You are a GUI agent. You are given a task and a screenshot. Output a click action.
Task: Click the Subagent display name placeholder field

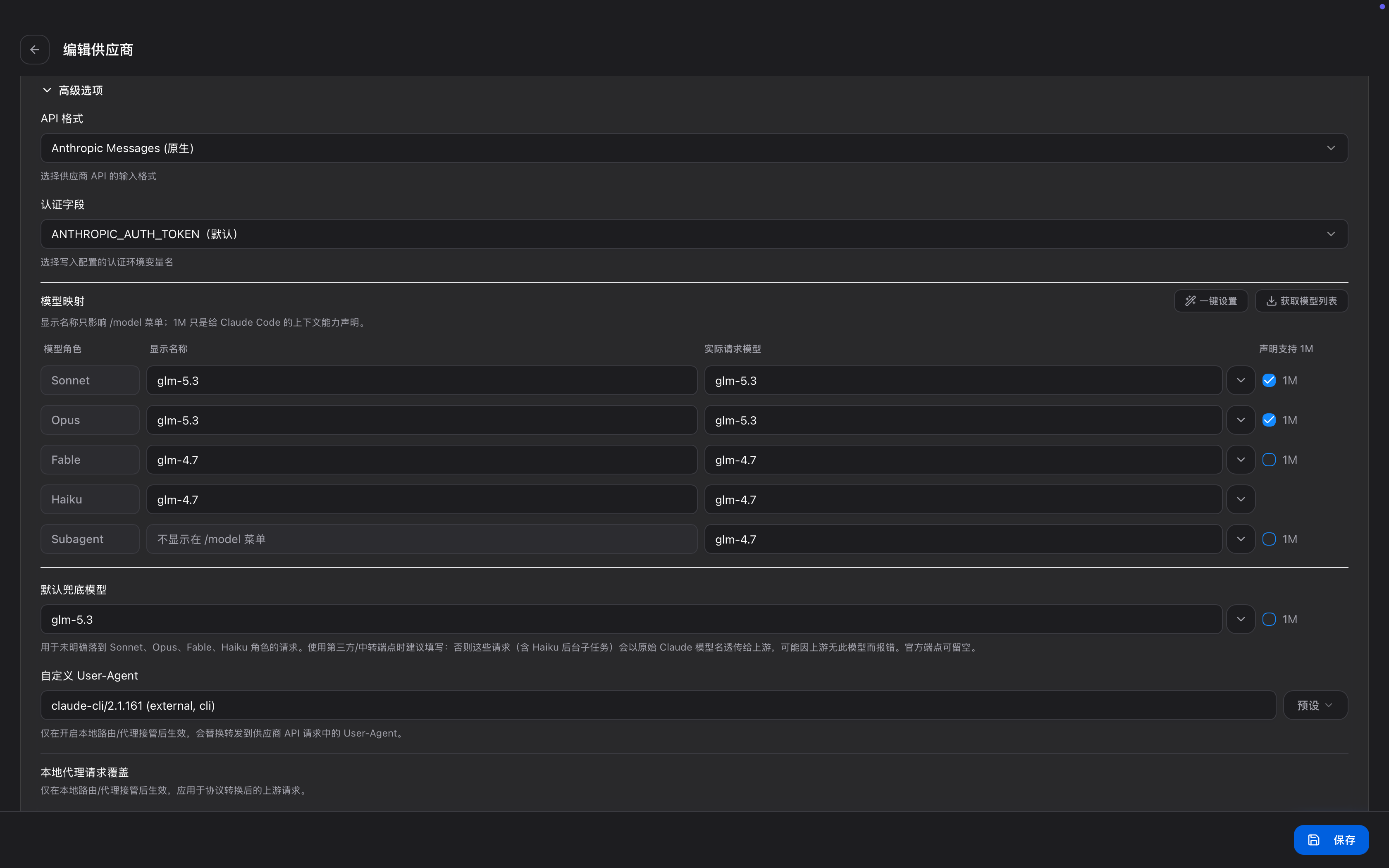pos(422,539)
